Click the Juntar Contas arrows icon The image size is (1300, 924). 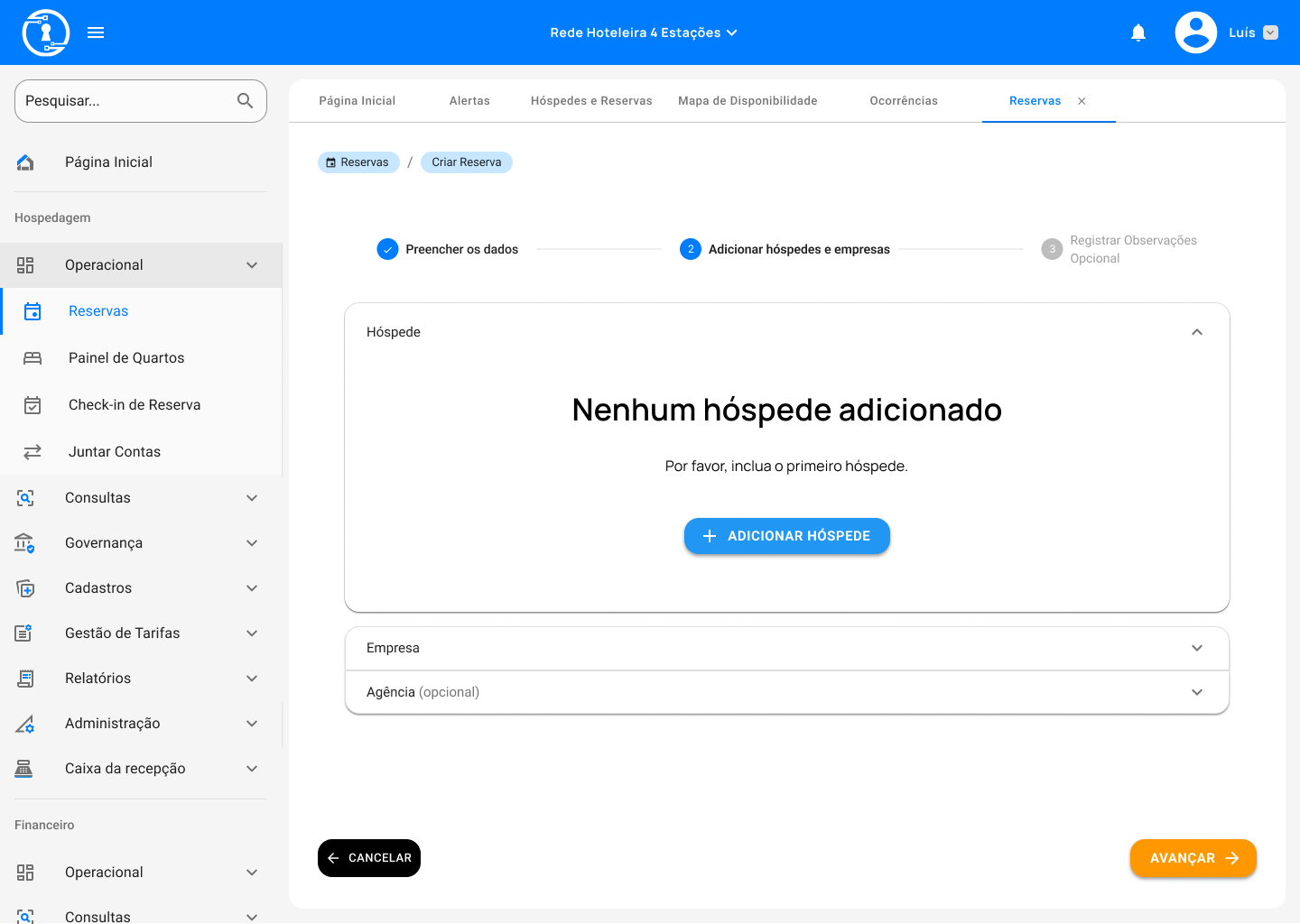32,452
